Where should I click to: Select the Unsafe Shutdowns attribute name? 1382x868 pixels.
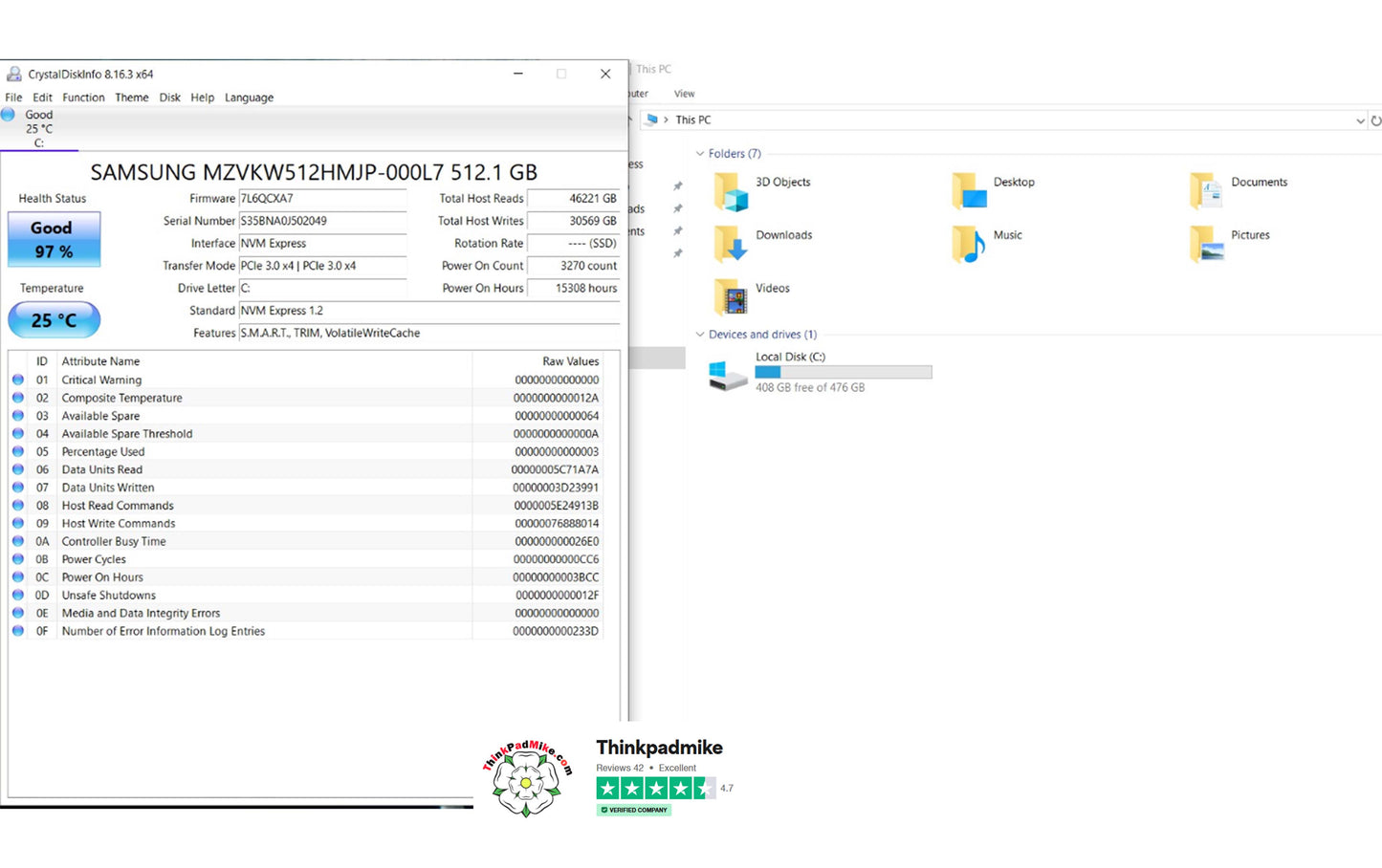pos(108,596)
